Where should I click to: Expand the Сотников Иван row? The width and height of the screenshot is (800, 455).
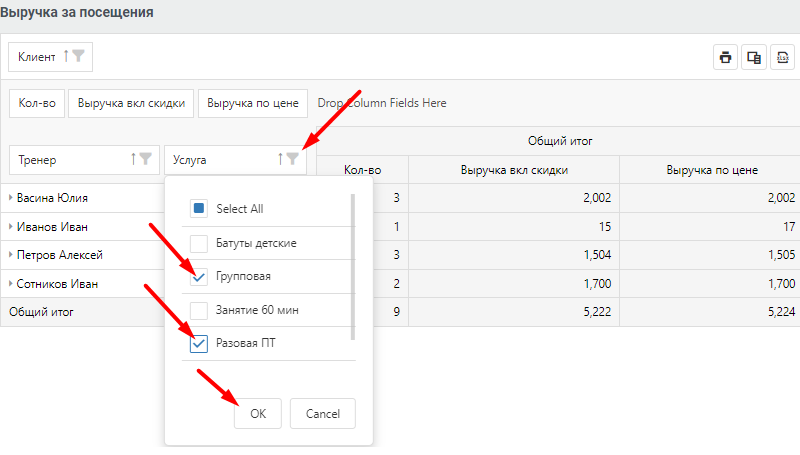pyautogui.click(x=10, y=284)
